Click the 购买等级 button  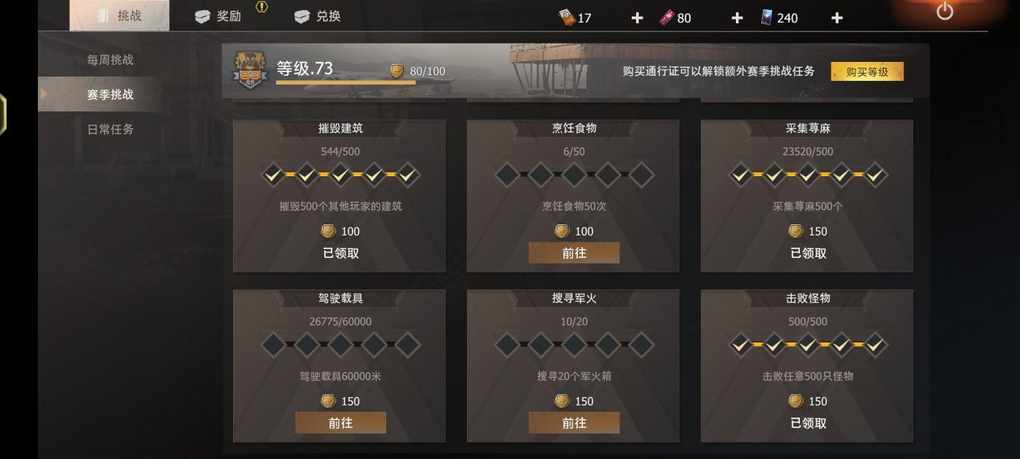(x=867, y=72)
